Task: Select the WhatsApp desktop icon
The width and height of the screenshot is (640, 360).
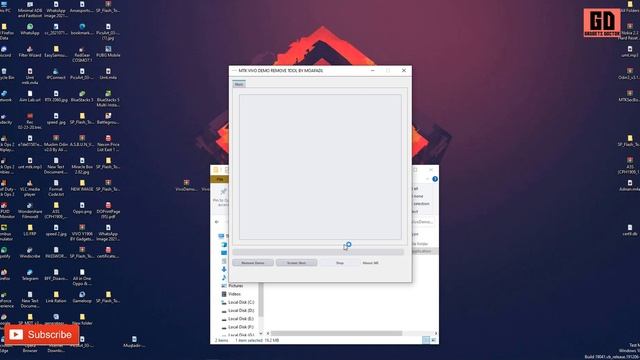Action: pos(30,29)
